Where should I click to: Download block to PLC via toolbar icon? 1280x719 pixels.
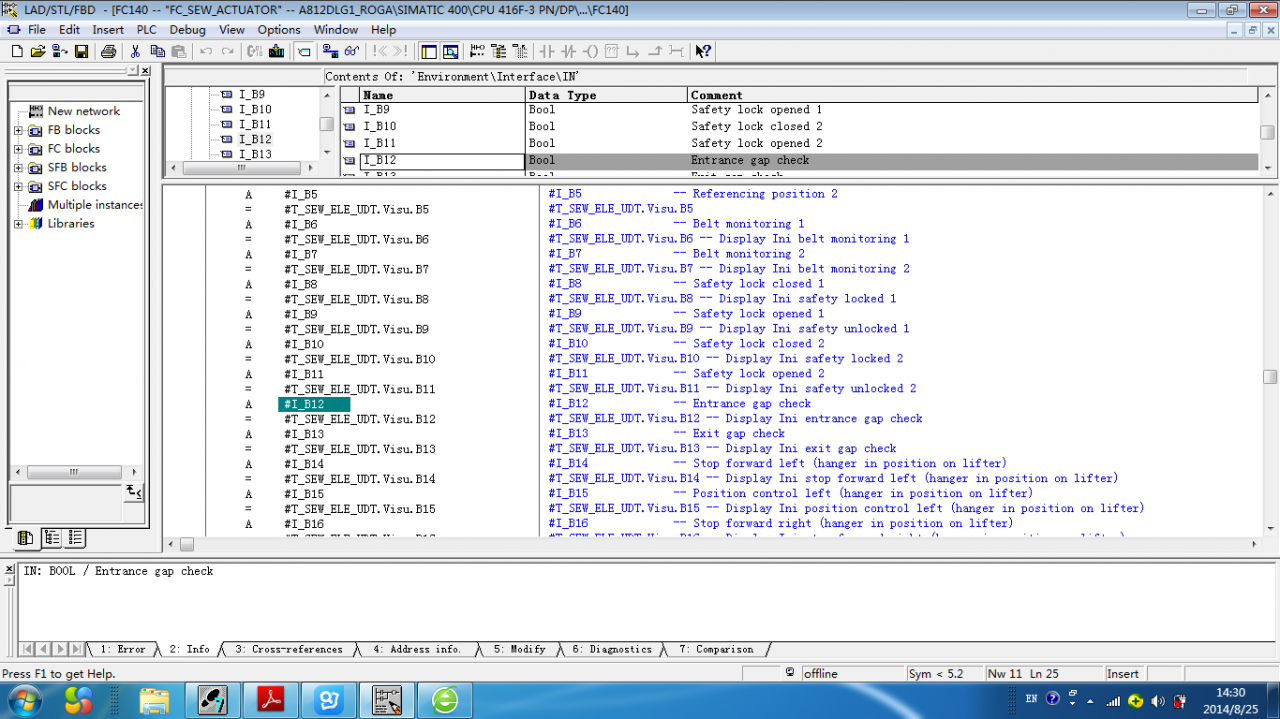click(x=276, y=51)
